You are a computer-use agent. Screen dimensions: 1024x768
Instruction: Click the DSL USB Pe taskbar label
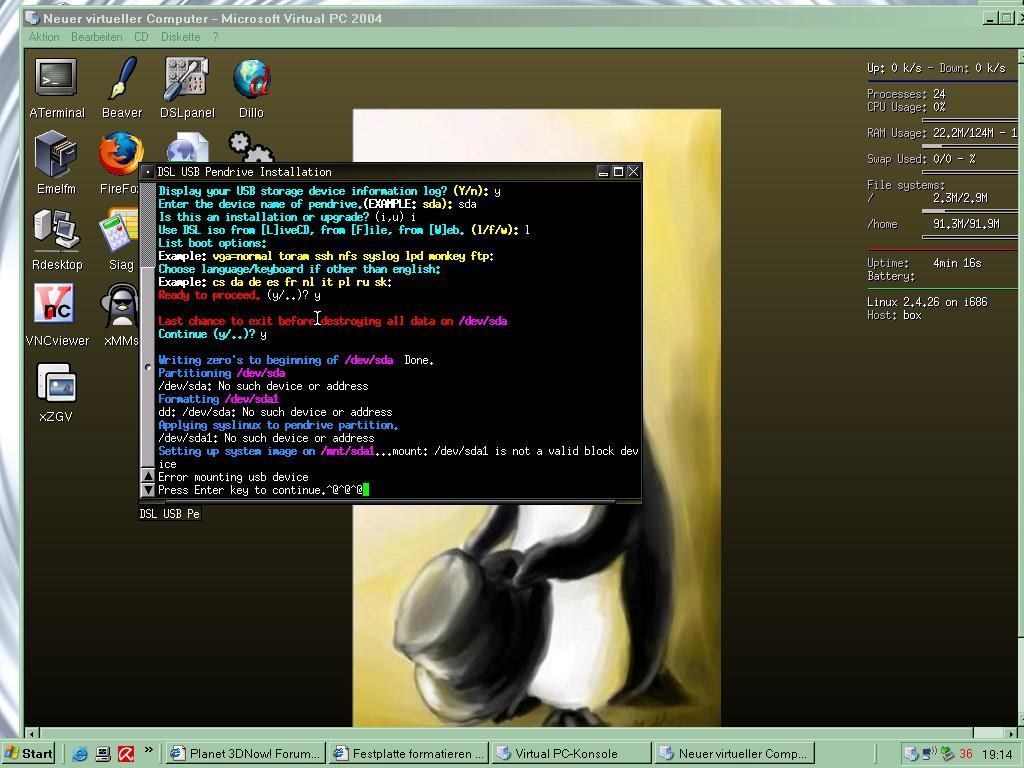(170, 514)
